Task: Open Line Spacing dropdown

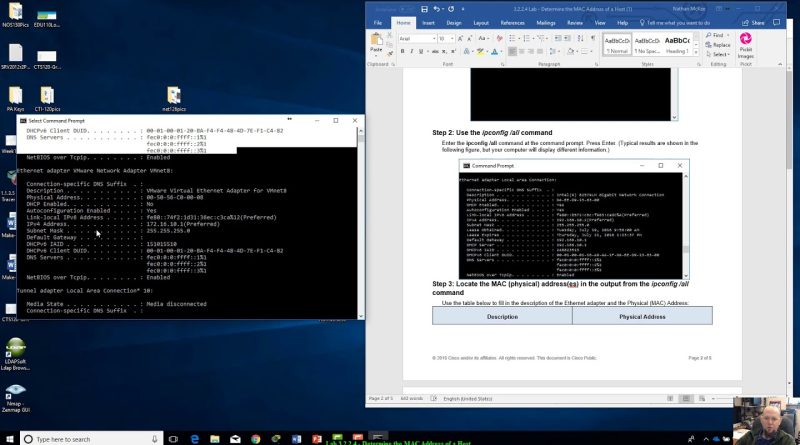Action: [x=553, y=52]
